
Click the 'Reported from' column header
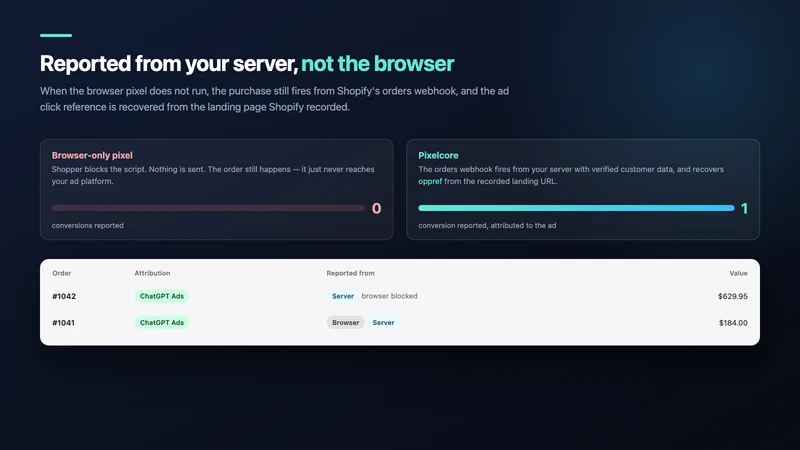[351, 273]
